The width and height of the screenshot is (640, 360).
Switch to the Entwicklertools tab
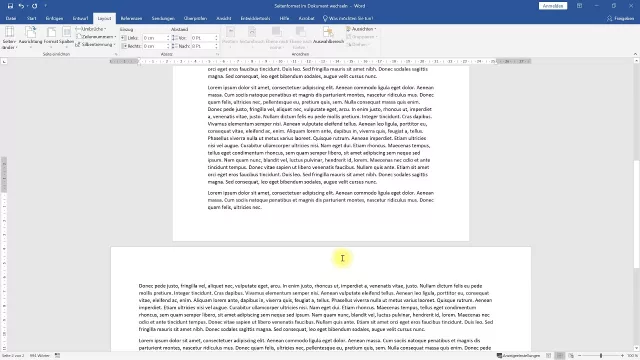(x=255, y=18)
